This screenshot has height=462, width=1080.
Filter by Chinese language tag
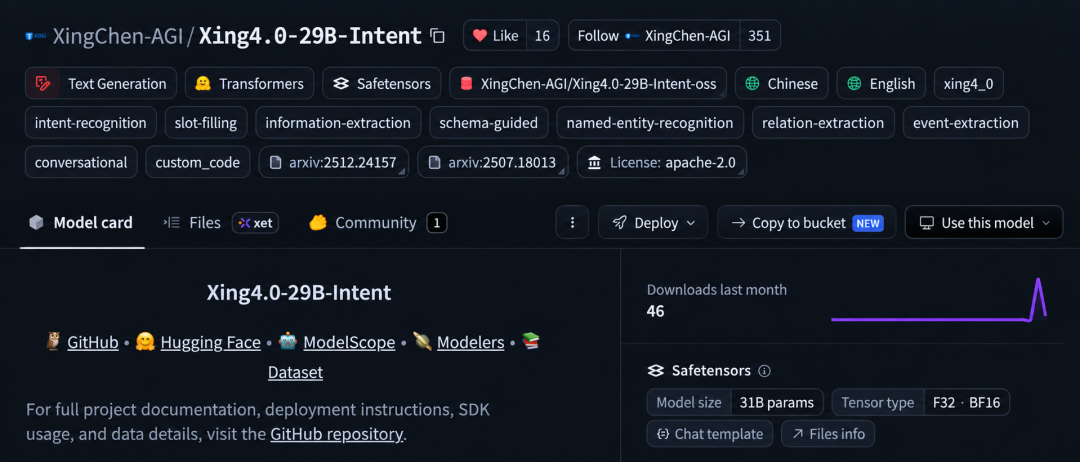click(x=781, y=84)
